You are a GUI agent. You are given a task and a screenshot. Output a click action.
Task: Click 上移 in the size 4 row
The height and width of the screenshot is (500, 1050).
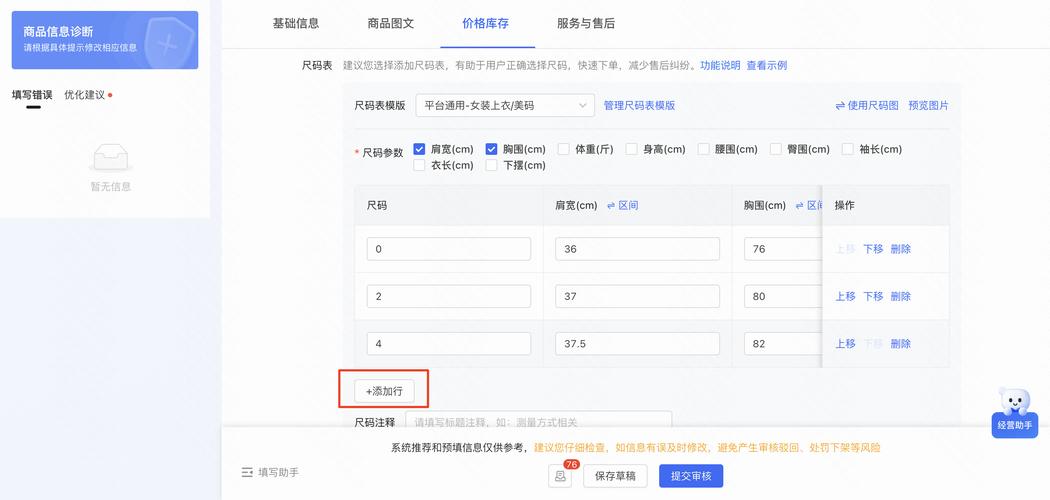845,344
